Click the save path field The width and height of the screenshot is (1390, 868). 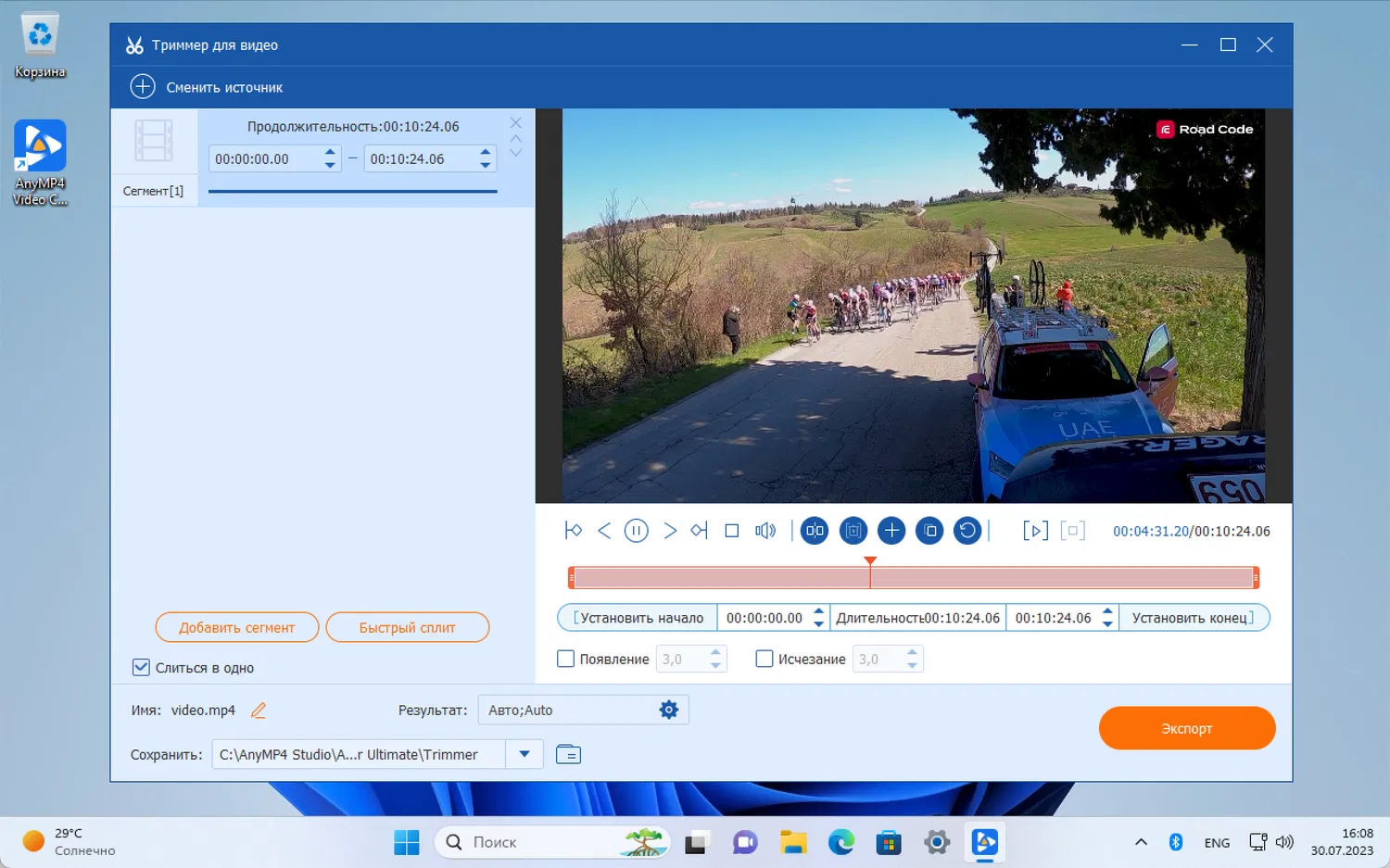click(x=359, y=754)
